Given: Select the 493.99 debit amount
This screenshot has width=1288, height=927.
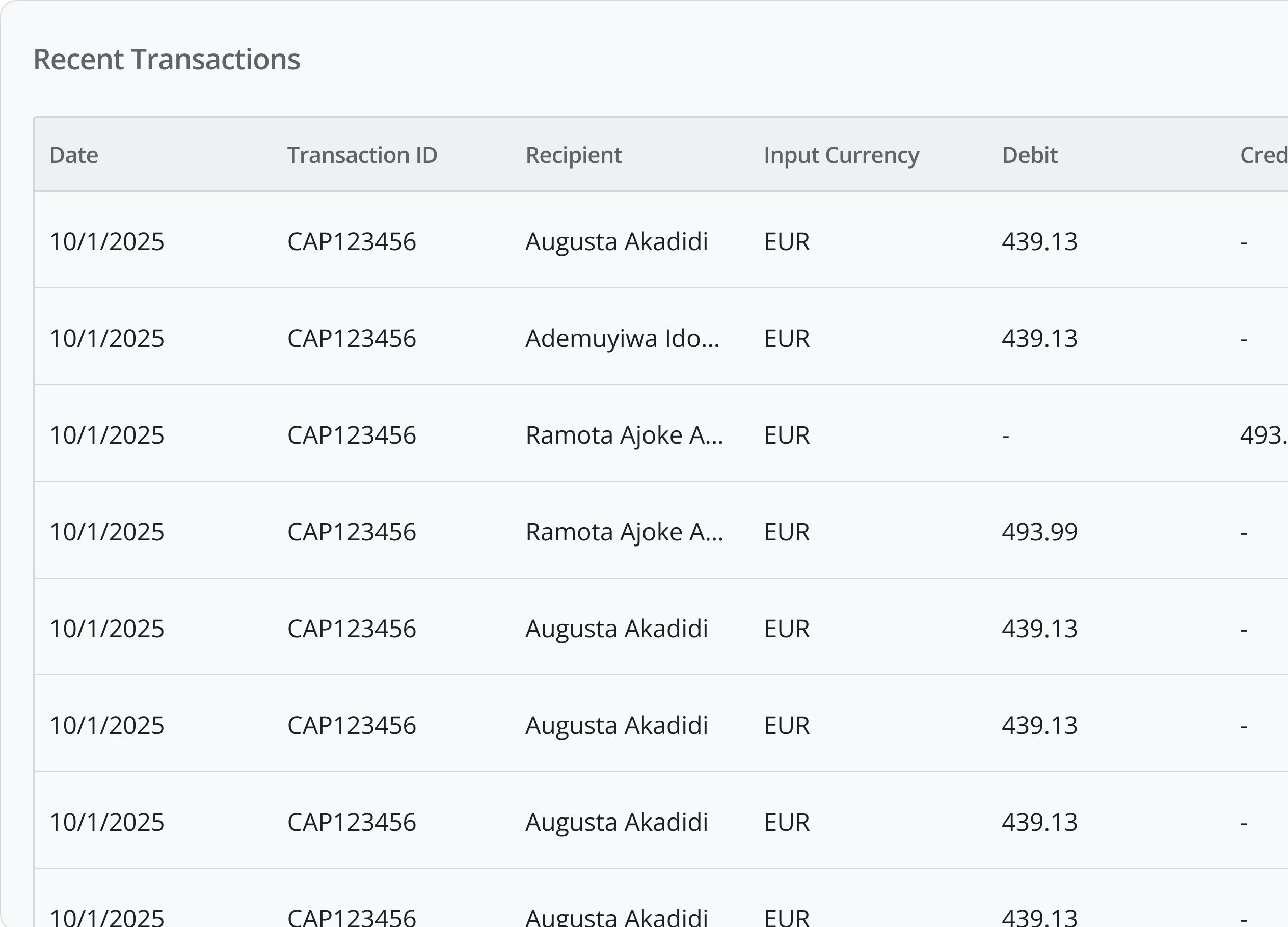Looking at the screenshot, I should [x=1039, y=532].
